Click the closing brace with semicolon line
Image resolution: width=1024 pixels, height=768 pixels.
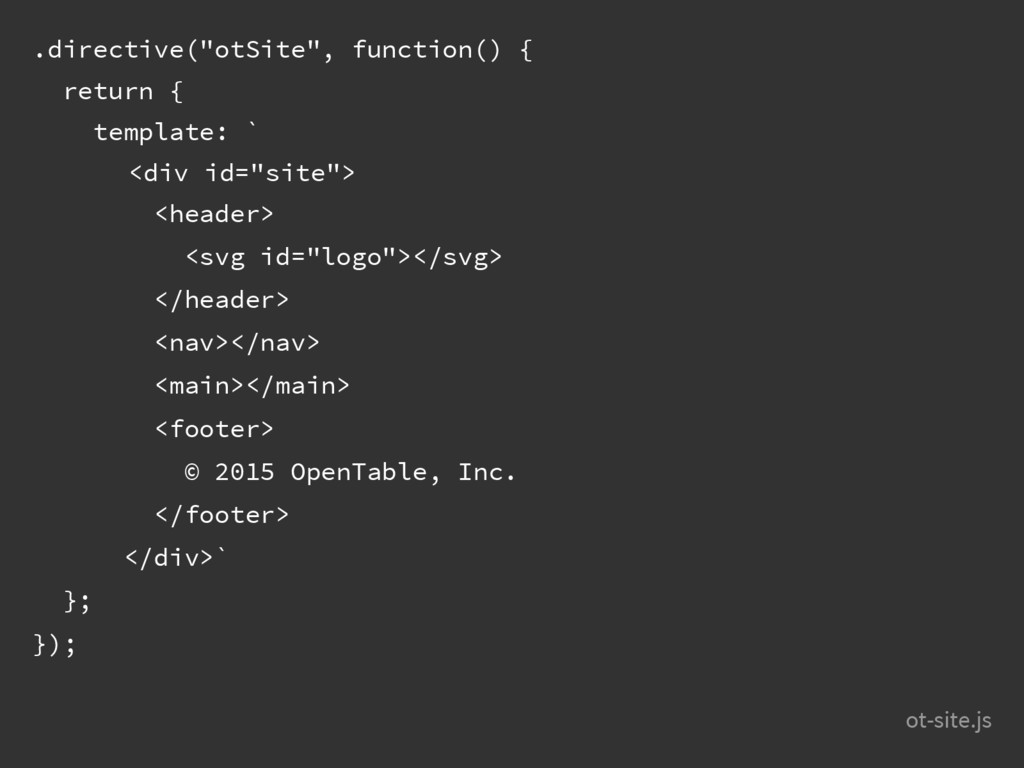pyautogui.click(x=77, y=601)
